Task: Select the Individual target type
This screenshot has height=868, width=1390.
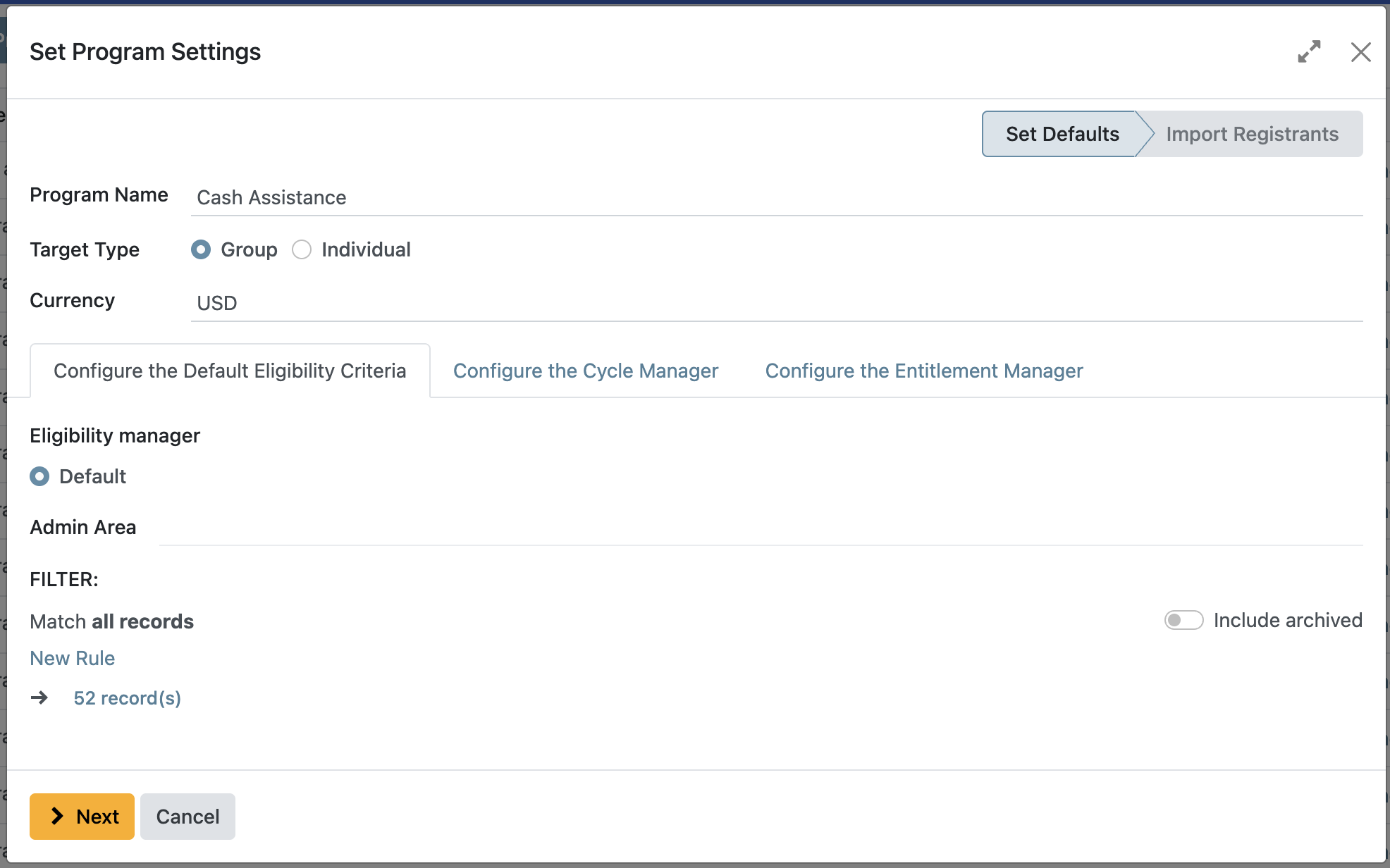Action: coord(302,249)
